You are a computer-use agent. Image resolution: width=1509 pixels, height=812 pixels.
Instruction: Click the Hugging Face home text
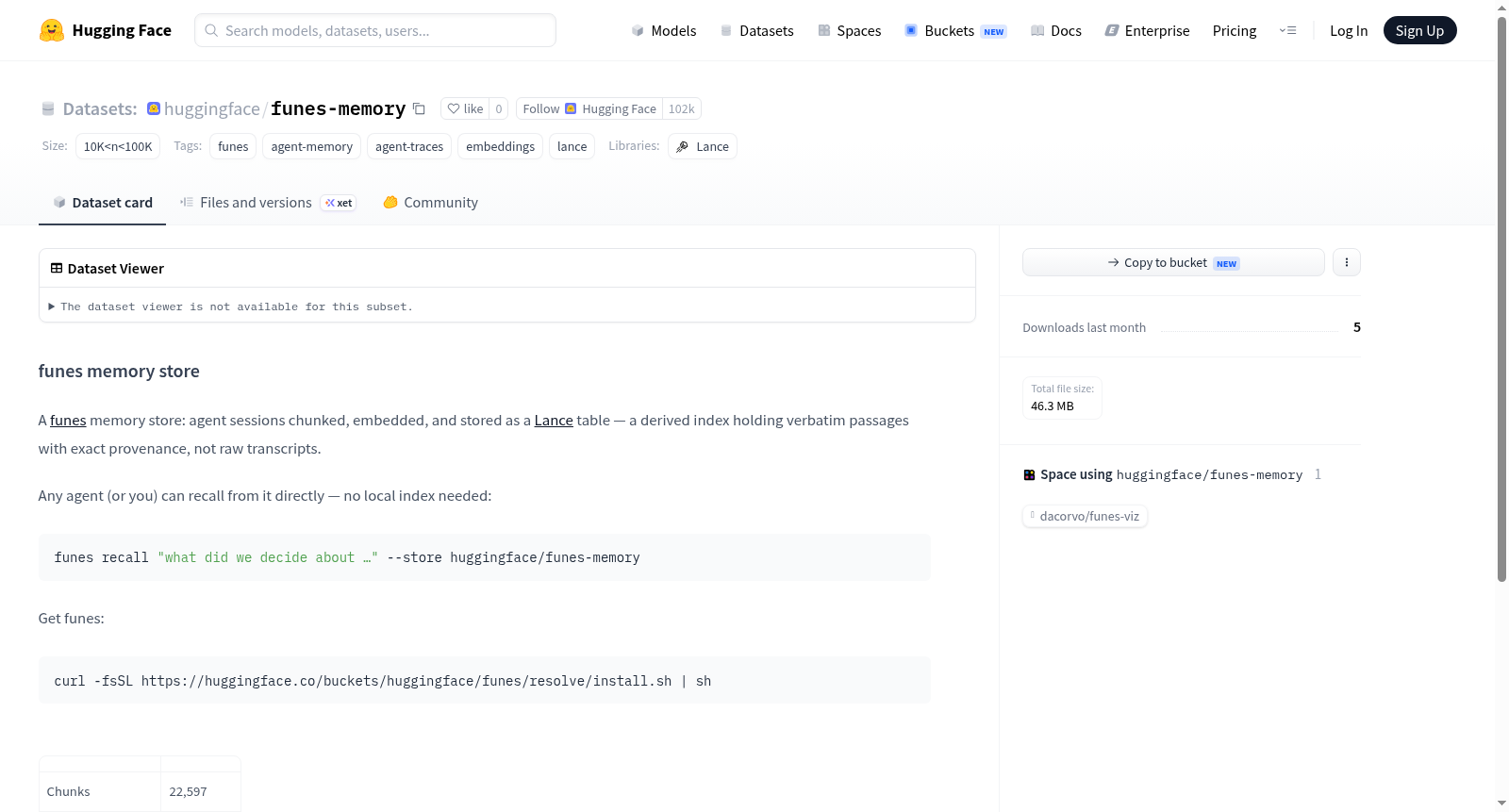[122, 30]
